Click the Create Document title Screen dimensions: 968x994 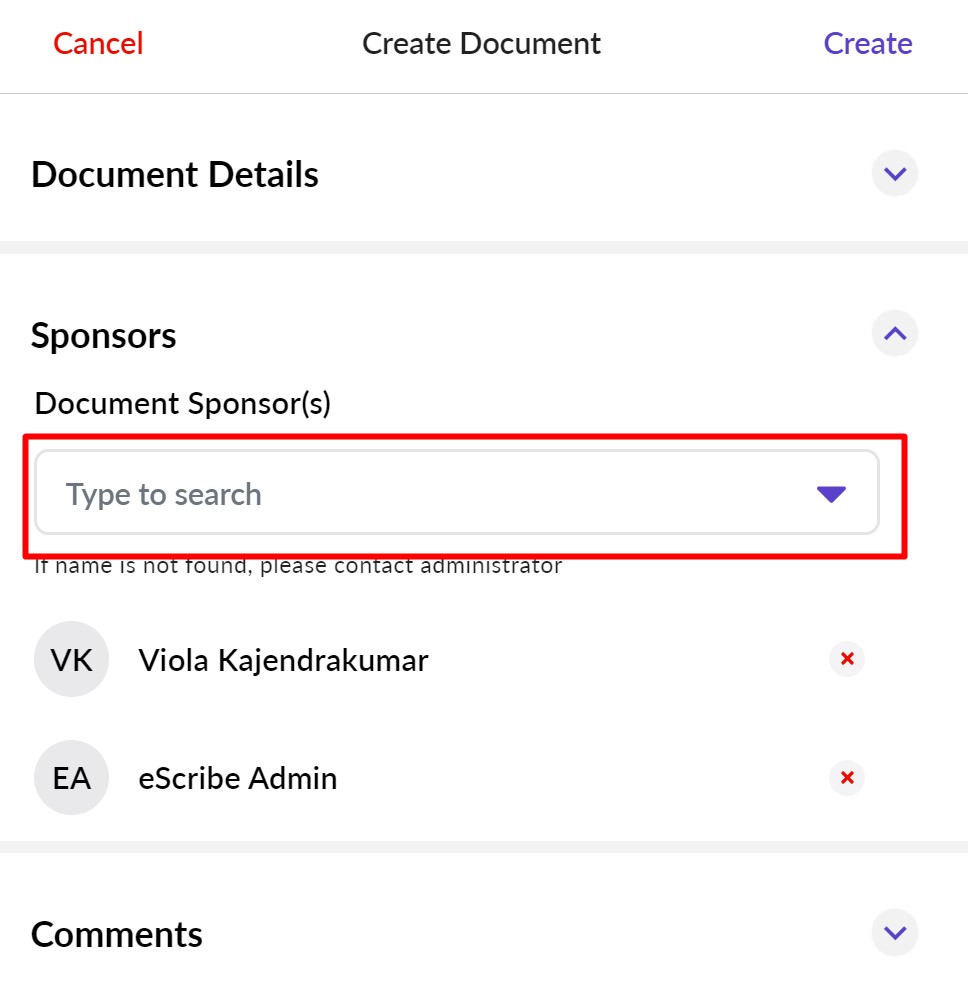click(x=482, y=43)
